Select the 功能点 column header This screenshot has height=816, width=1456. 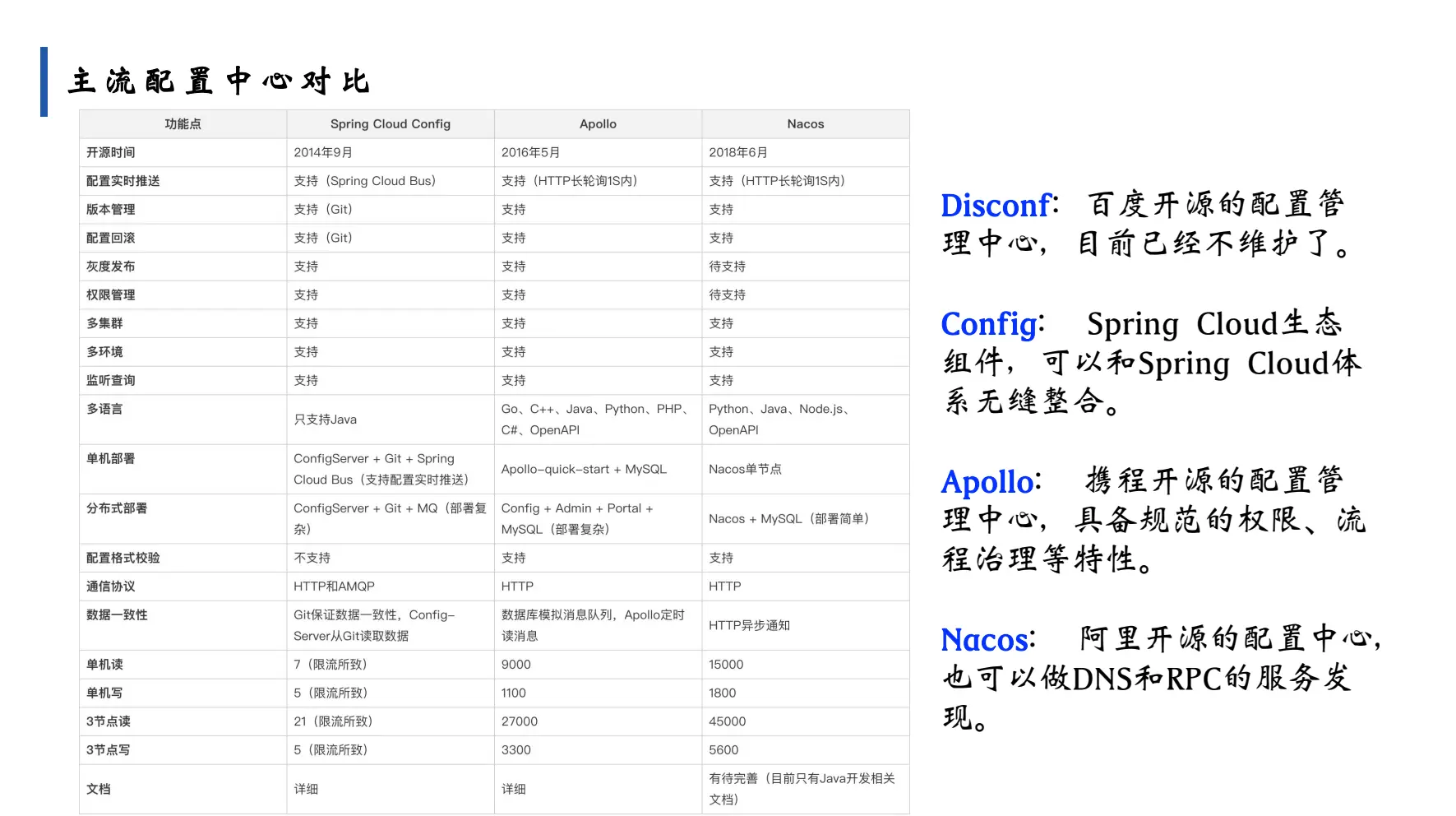[x=183, y=124]
